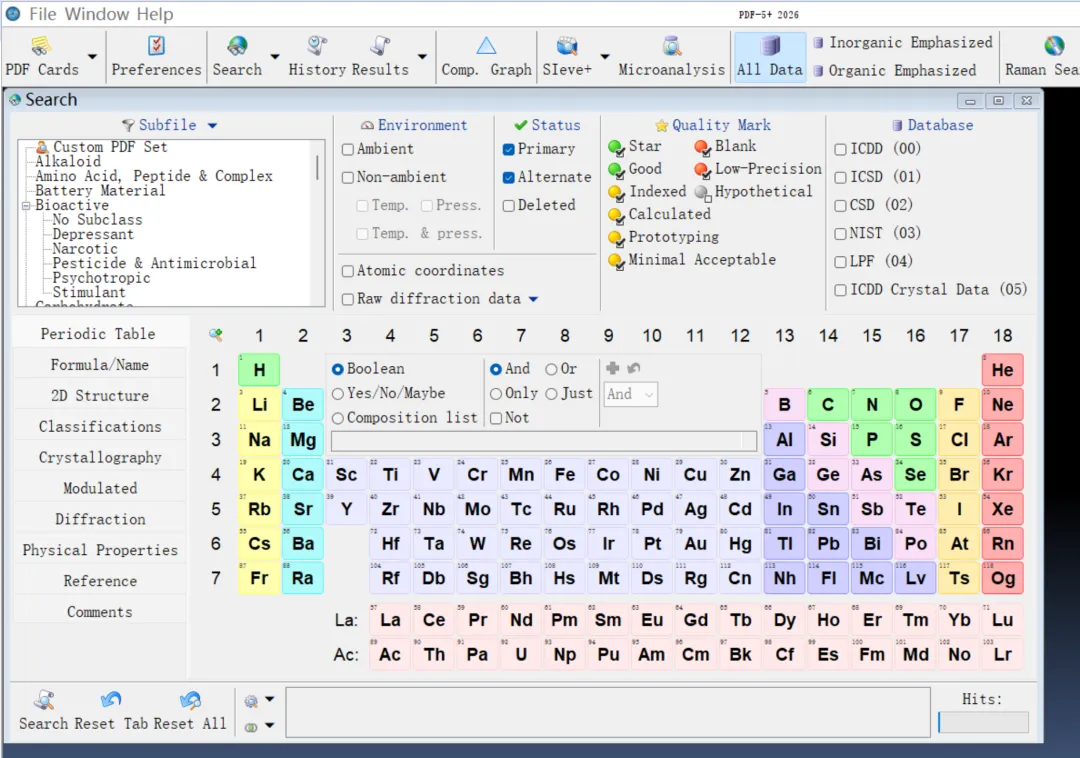The width and height of the screenshot is (1080, 758).
Task: Uncheck the Primary status checkbox
Action: click(x=508, y=149)
